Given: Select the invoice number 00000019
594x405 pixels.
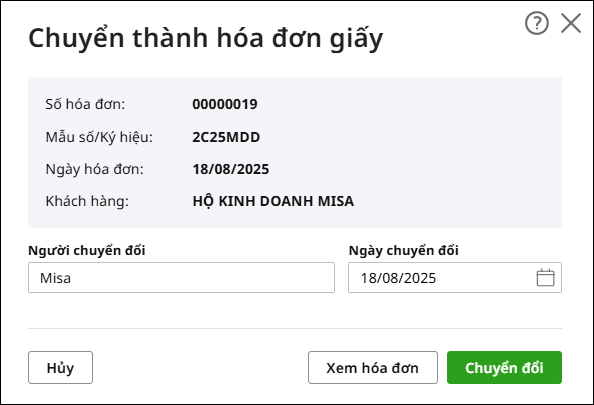Looking at the screenshot, I should (x=225, y=104).
